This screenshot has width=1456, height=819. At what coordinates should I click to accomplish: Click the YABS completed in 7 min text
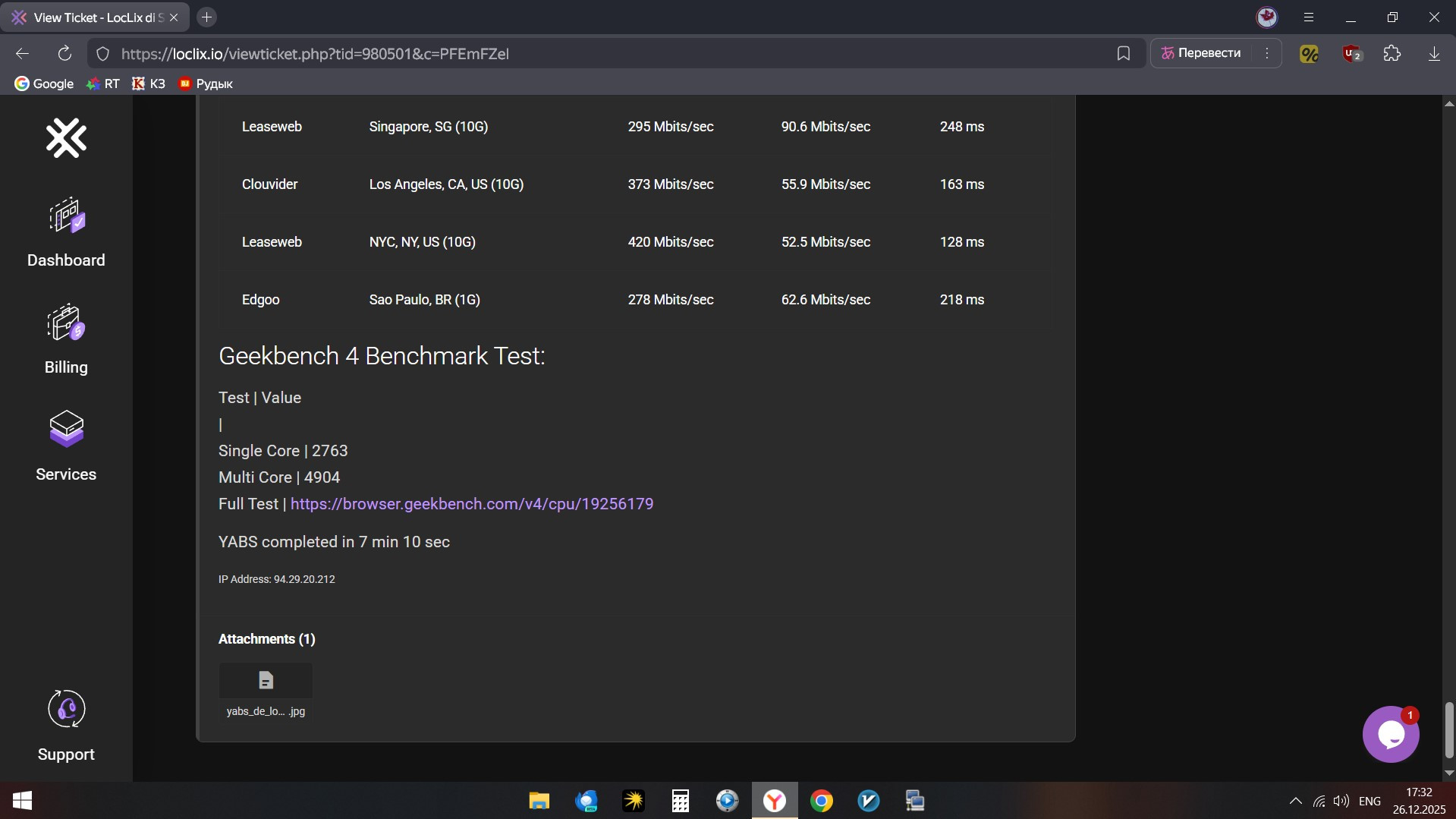334,542
